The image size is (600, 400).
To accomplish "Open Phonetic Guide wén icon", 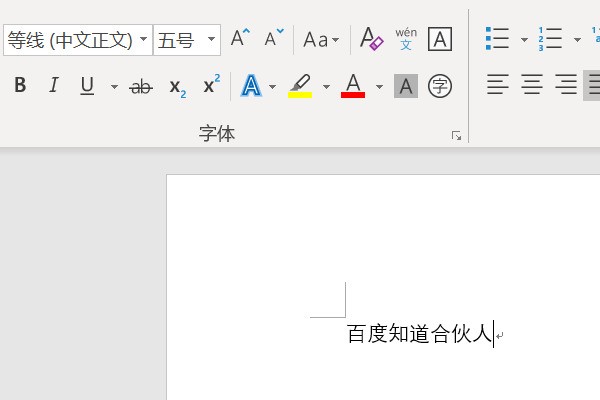I will (x=406, y=38).
